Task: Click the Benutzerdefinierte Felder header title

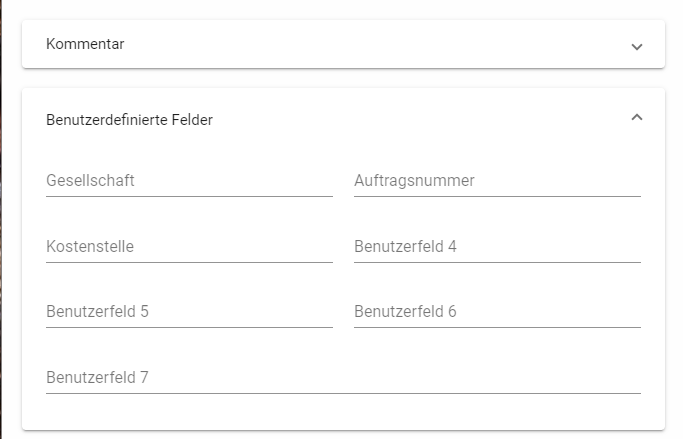Action: (129, 120)
